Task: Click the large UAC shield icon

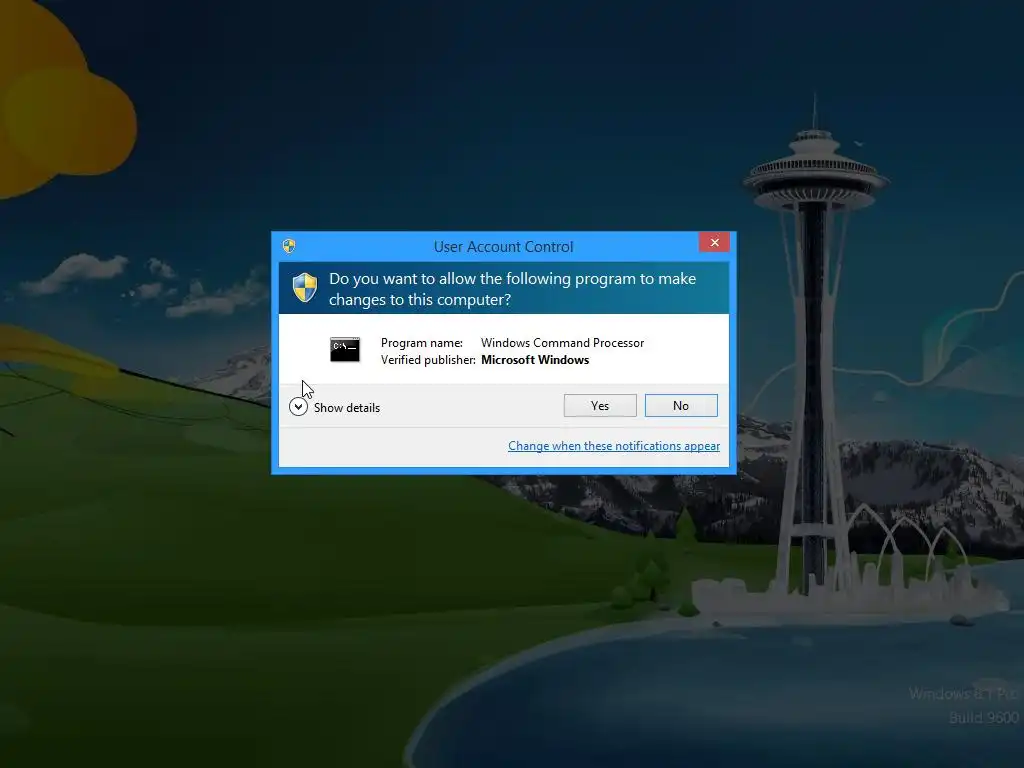Action: (x=304, y=288)
